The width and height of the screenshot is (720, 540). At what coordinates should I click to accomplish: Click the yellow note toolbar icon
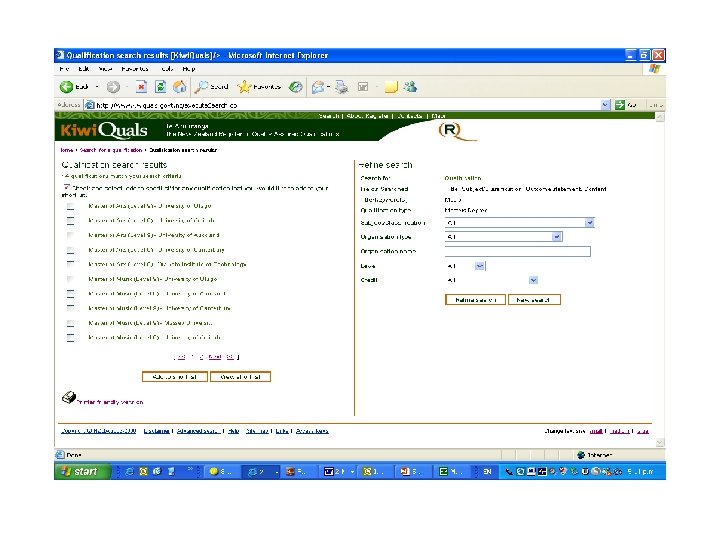(x=391, y=87)
